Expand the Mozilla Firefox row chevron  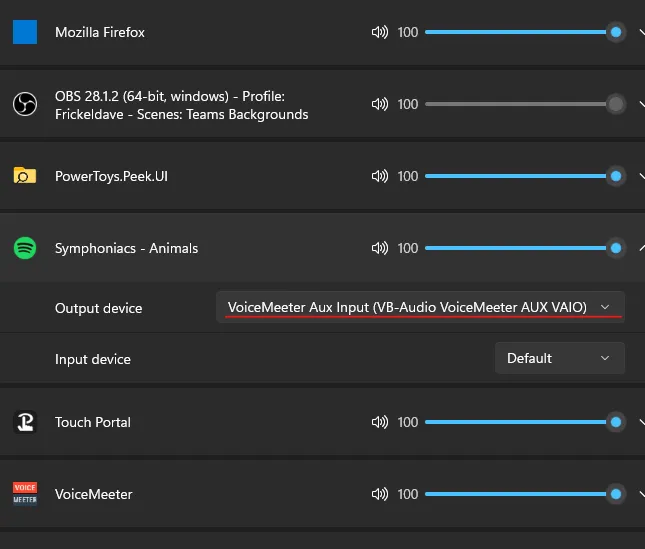(x=640, y=32)
